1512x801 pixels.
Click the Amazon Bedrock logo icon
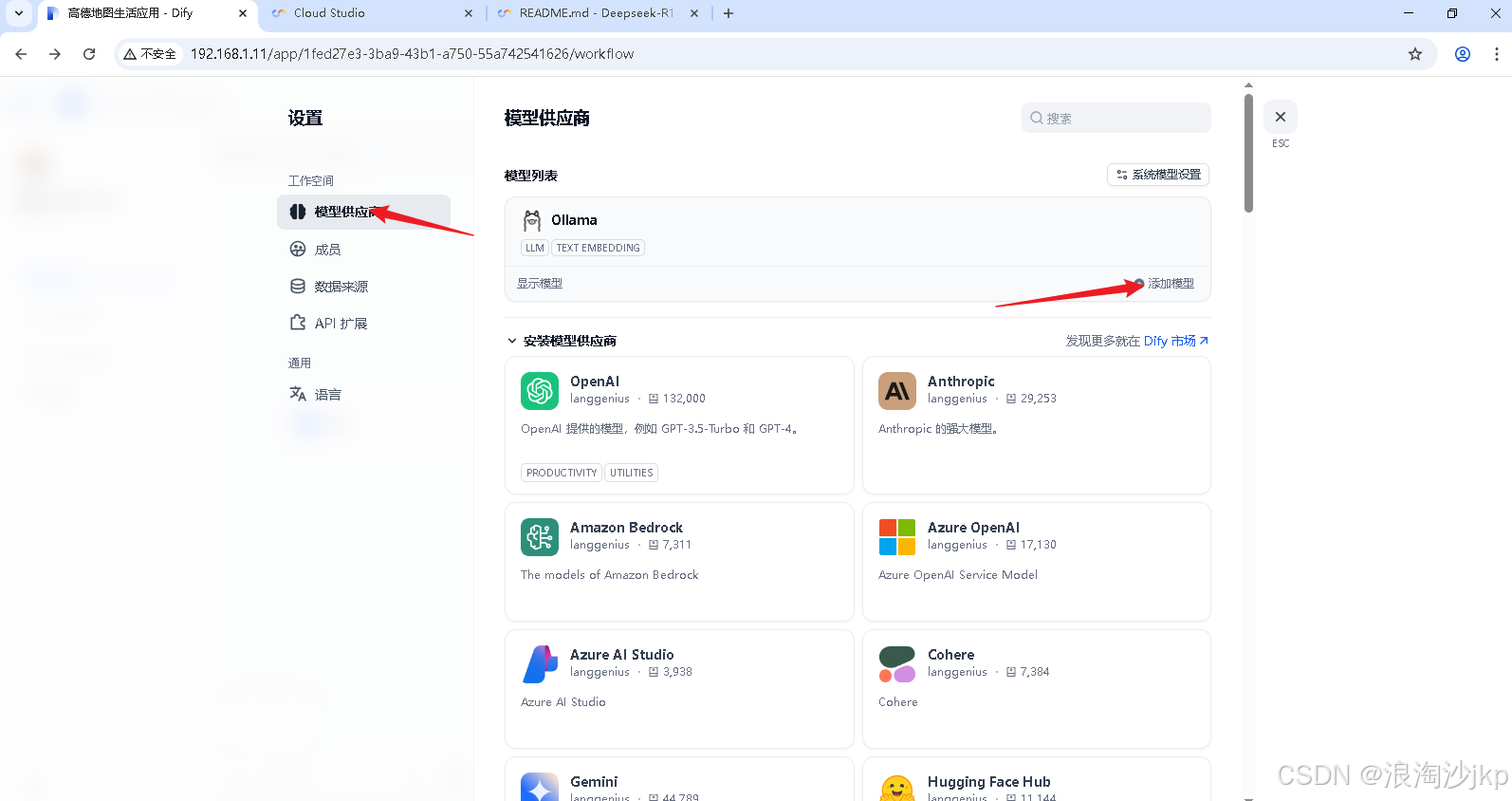click(540, 537)
